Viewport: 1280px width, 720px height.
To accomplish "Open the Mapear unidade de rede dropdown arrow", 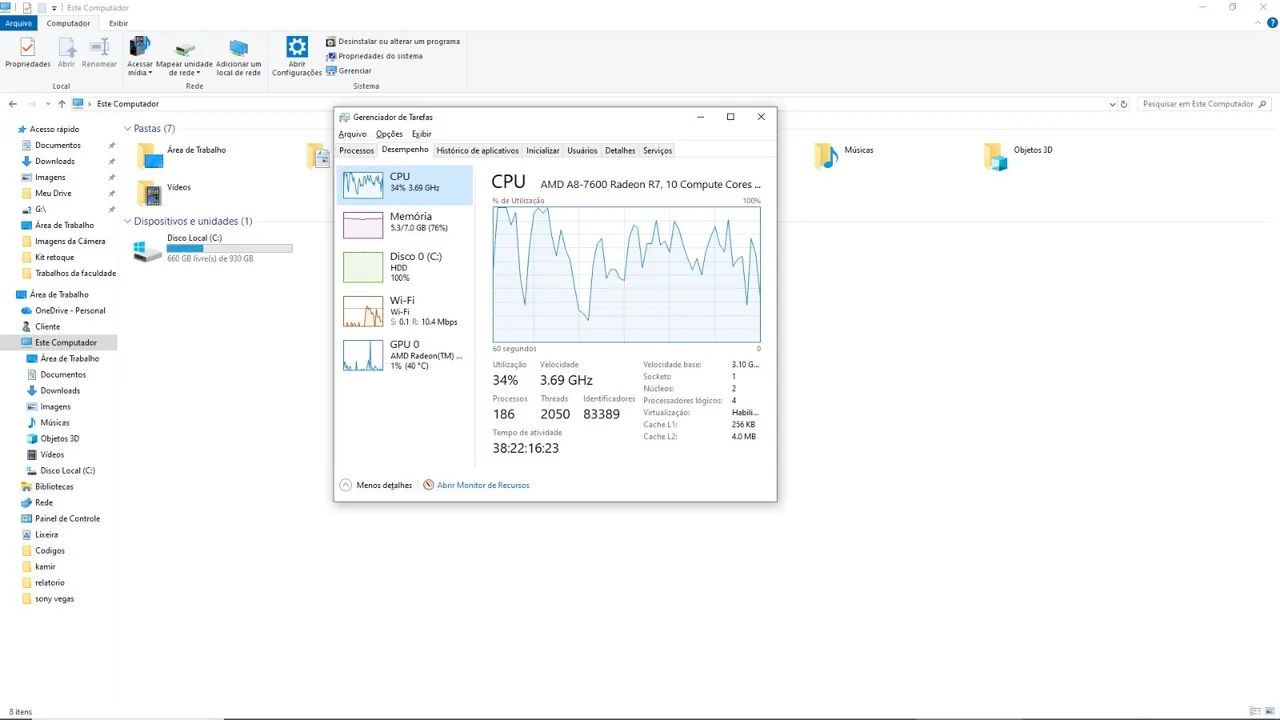I will (x=198, y=73).
